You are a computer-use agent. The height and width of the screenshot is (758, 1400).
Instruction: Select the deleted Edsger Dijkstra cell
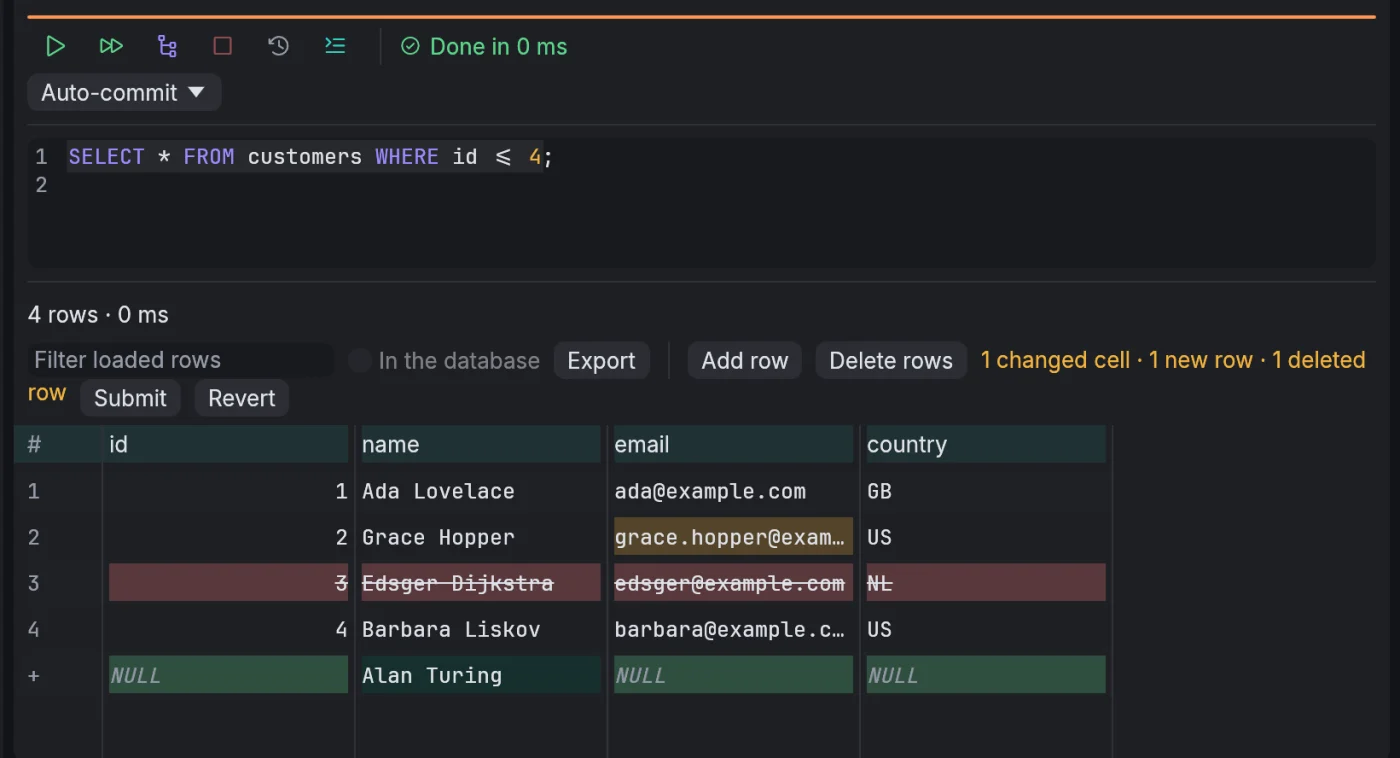tap(481, 583)
